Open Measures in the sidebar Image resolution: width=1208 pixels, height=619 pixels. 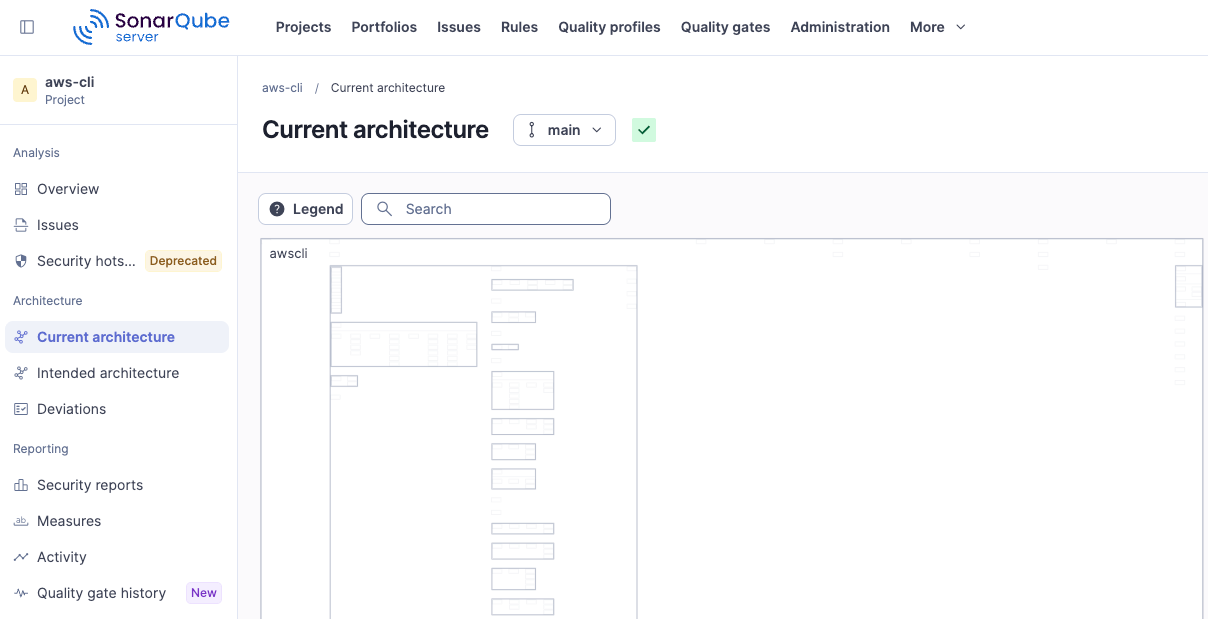(x=117, y=521)
